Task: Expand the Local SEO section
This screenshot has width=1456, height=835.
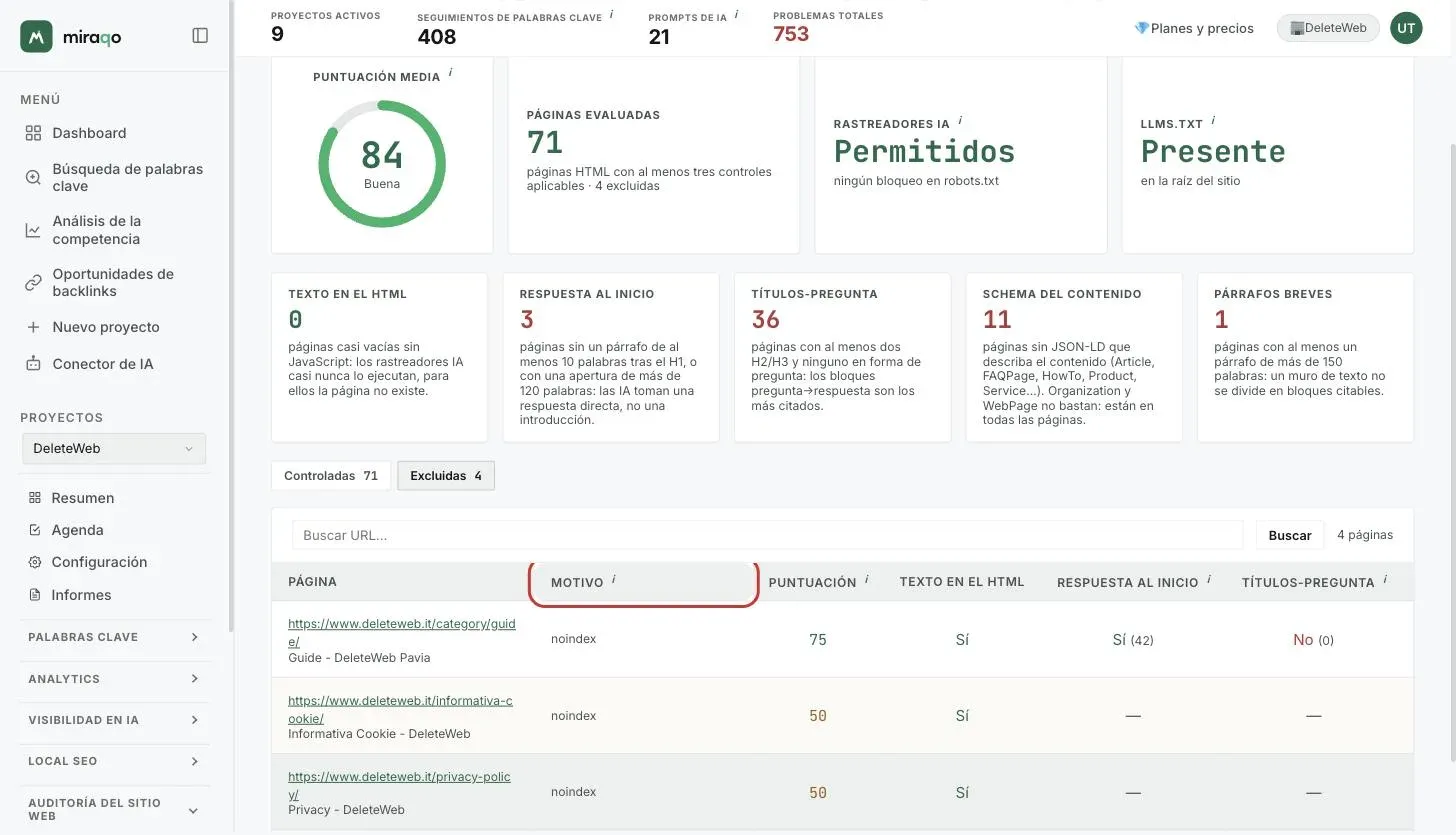Action: point(114,761)
